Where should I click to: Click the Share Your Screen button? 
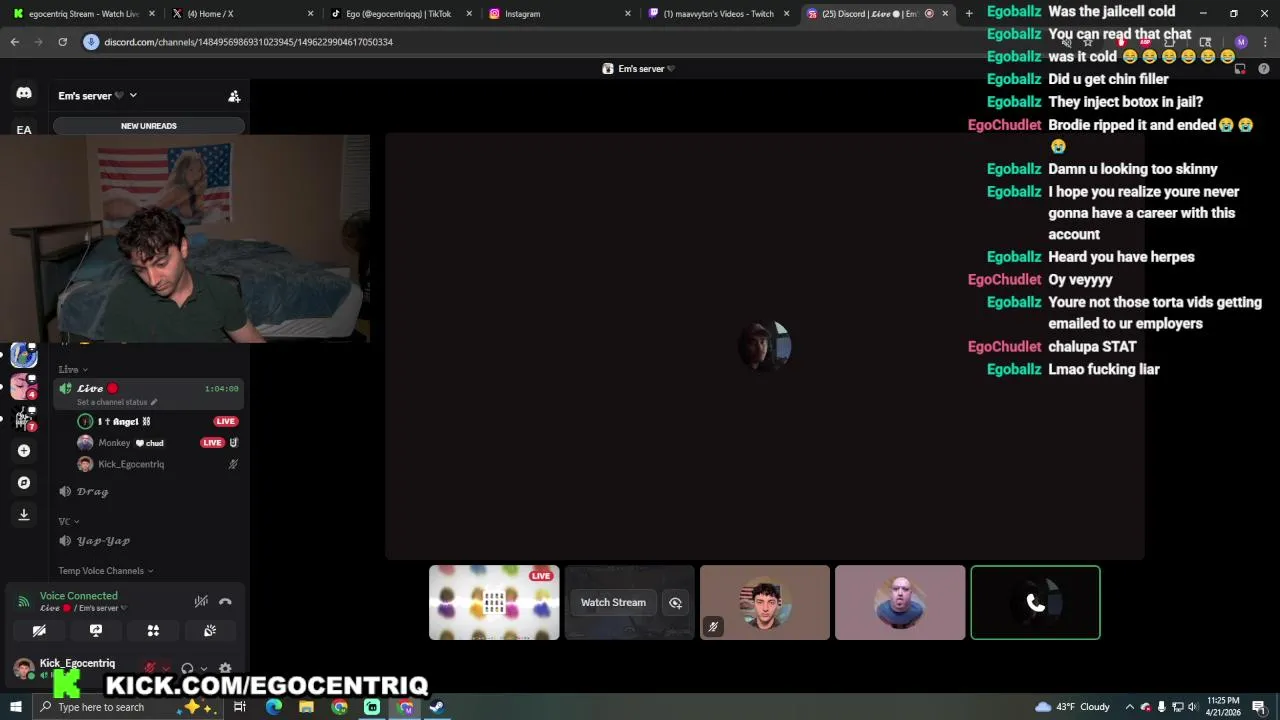click(96, 631)
